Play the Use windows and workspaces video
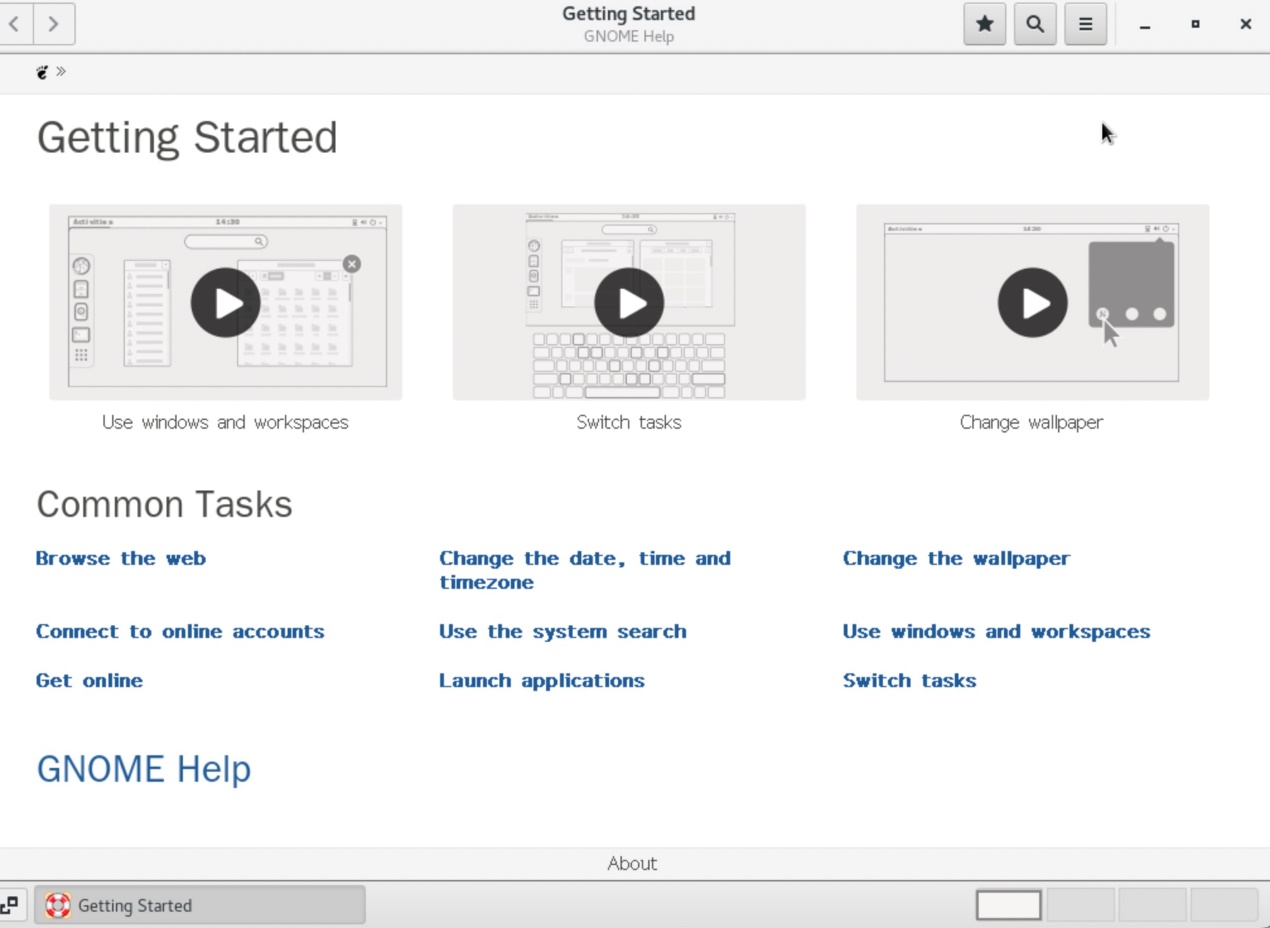1270x928 pixels. pyautogui.click(x=226, y=302)
